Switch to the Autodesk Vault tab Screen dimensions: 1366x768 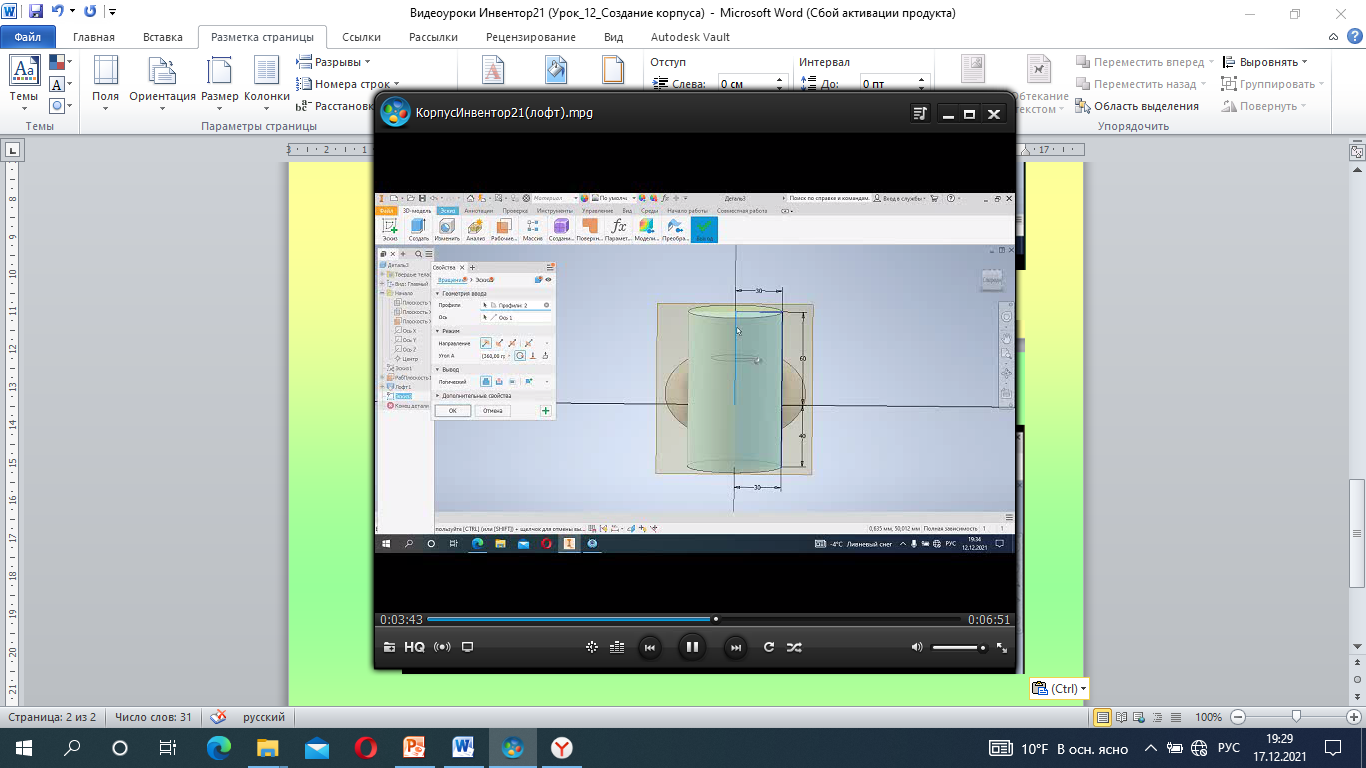coord(690,37)
